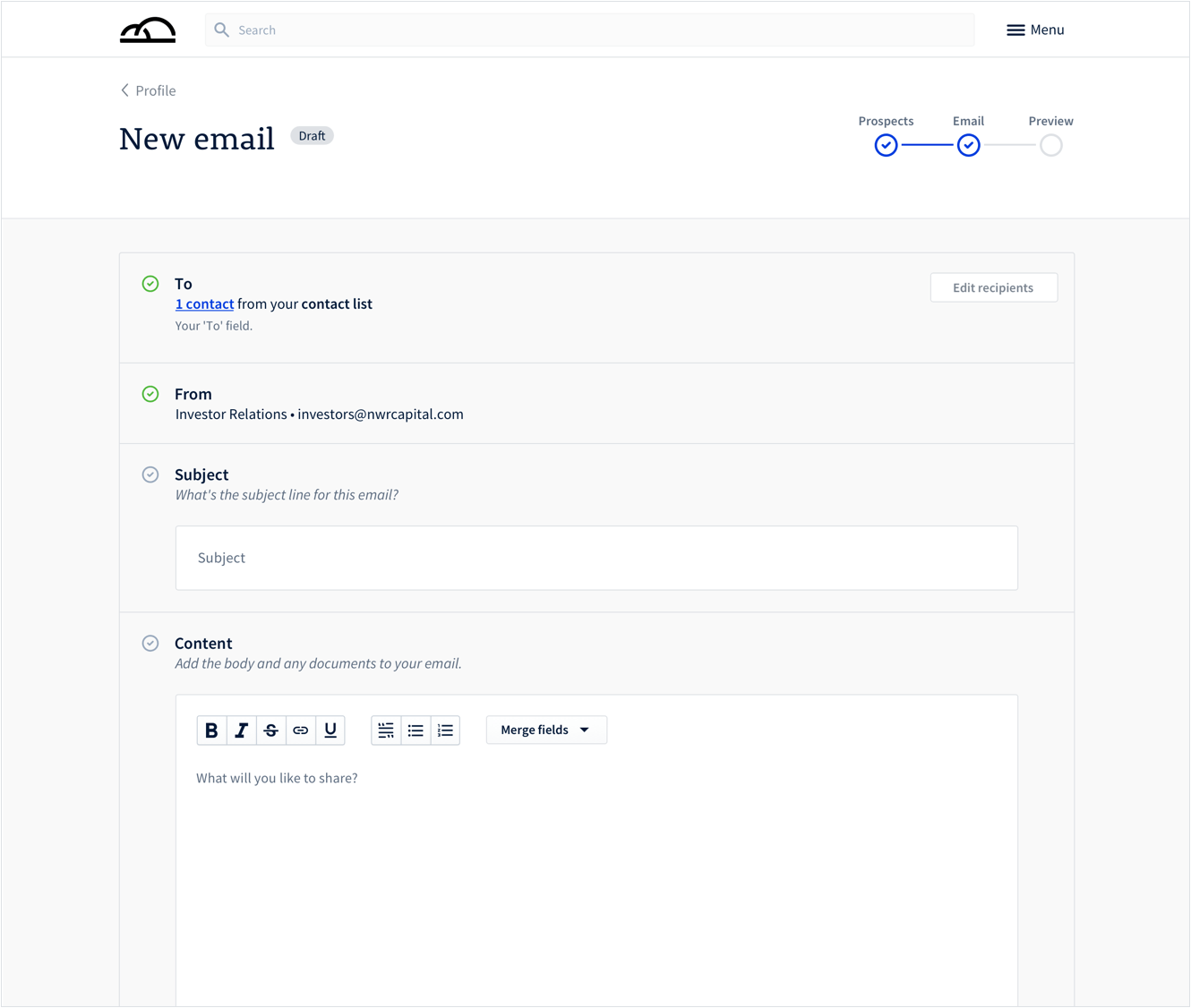
Task: Open the hamburger Menu
Action: [1035, 30]
